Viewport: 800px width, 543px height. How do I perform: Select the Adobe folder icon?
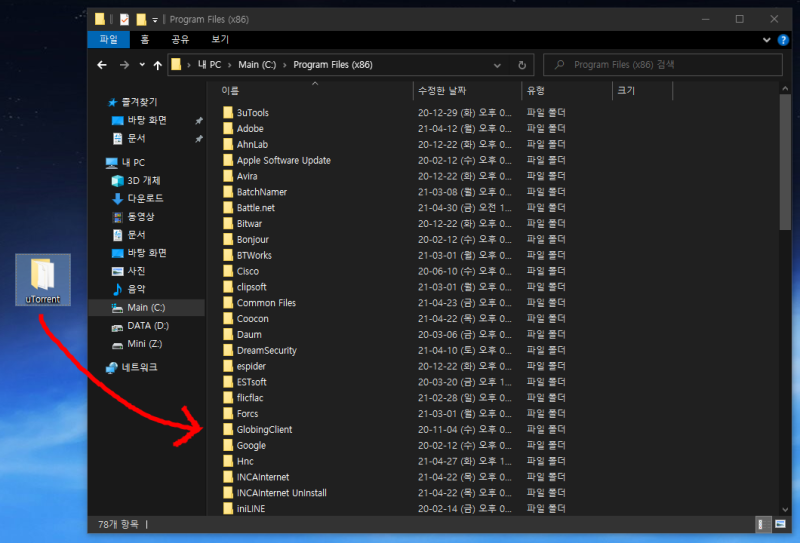click(228, 128)
